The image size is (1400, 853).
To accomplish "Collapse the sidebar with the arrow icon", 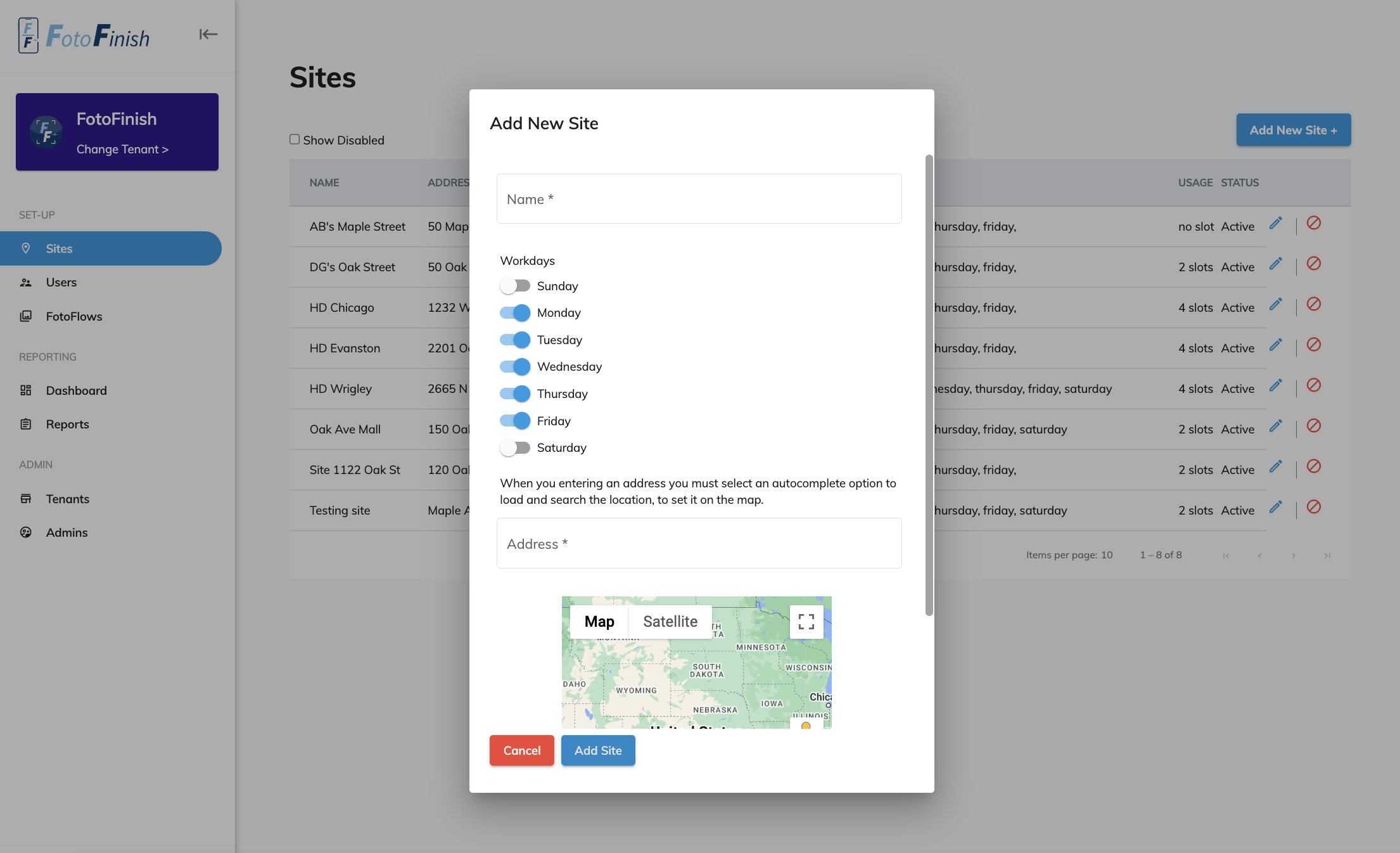I will click(x=208, y=34).
